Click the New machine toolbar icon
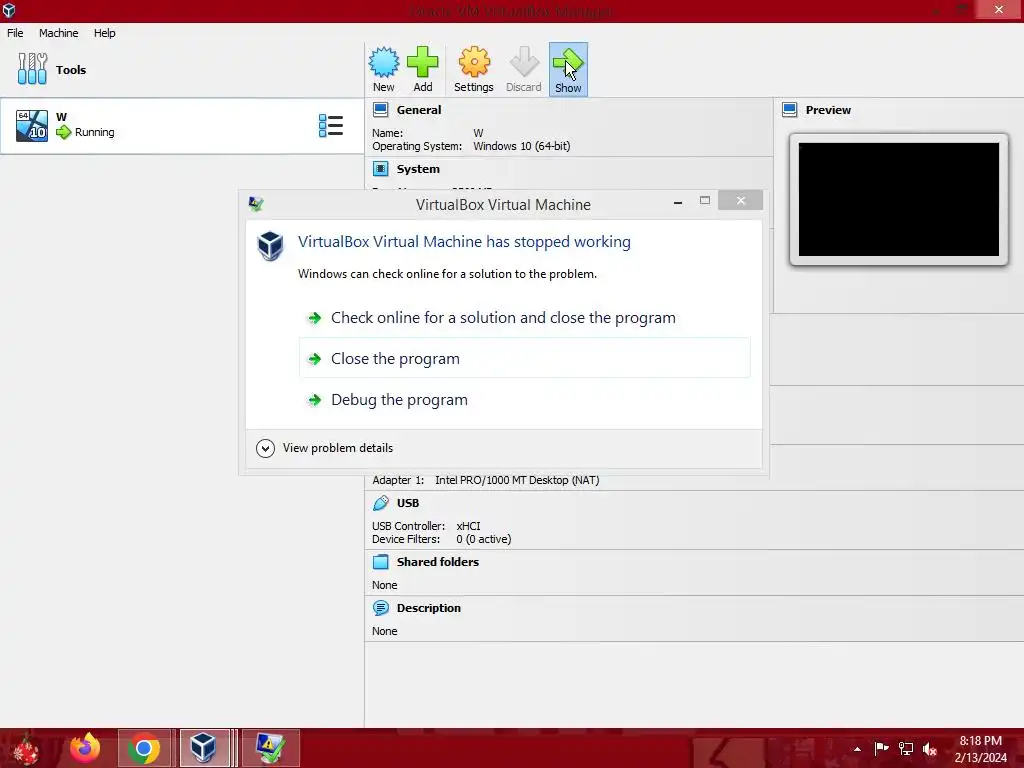This screenshot has width=1024, height=768. [383, 69]
